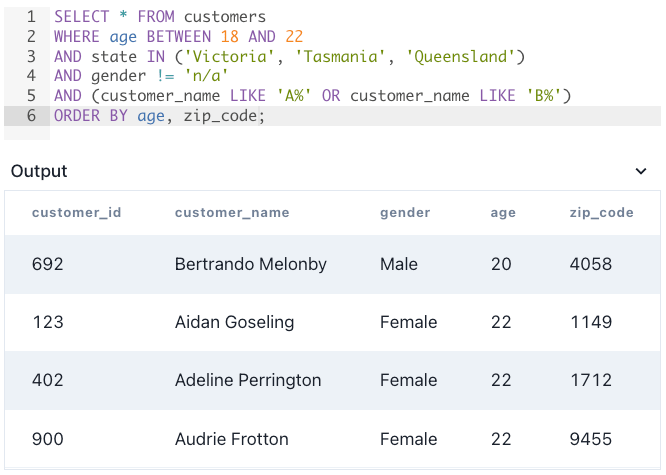The image size is (666, 475).
Task: Click the Audrie Frotton name cell
Action: (232, 439)
